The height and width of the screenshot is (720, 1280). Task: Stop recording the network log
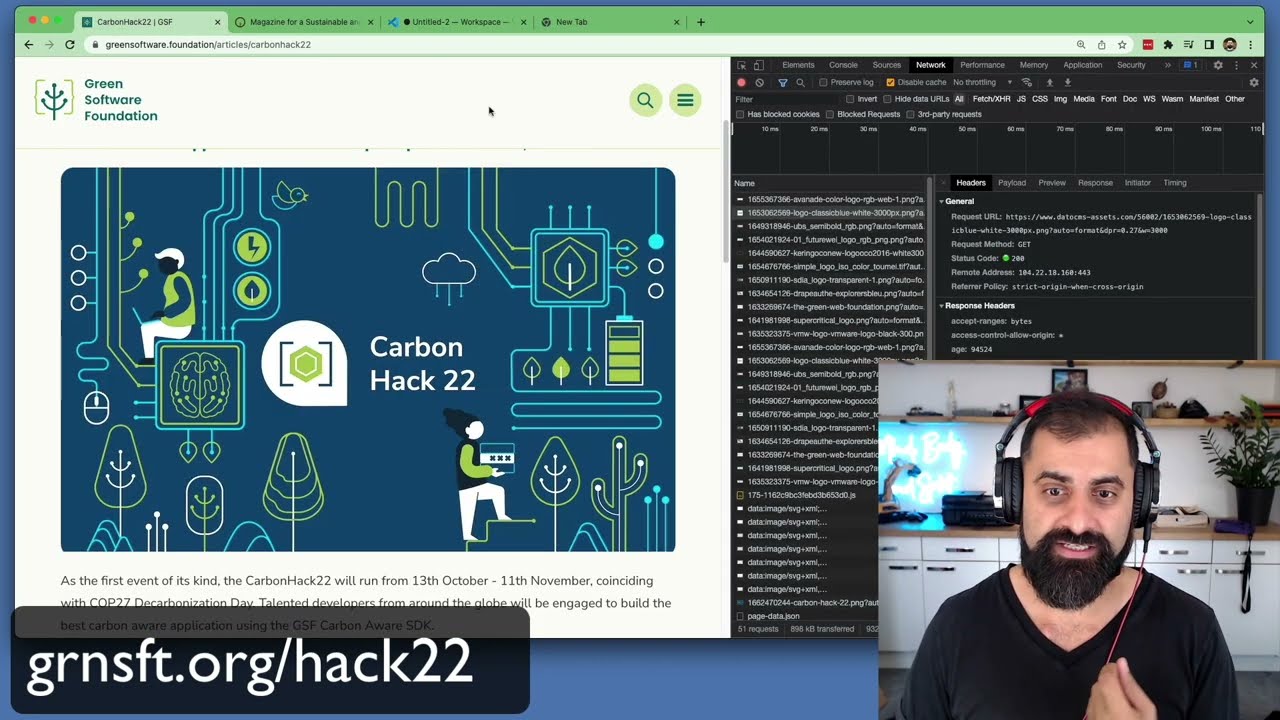741,82
